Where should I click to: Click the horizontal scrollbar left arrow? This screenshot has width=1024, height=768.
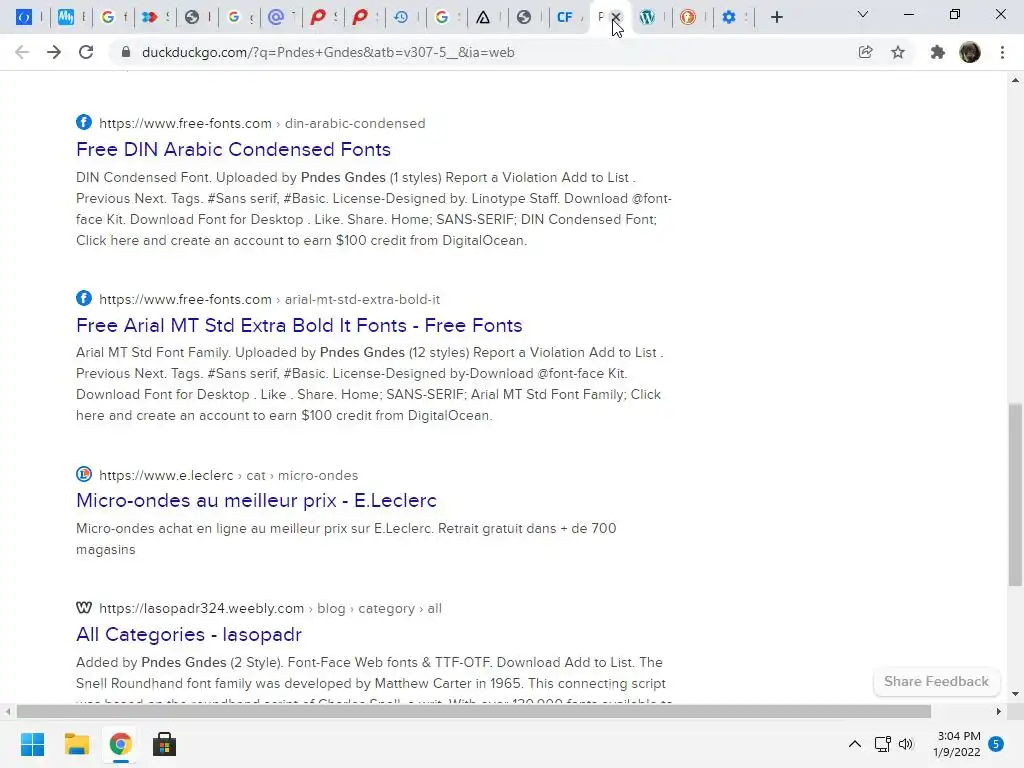point(8,711)
